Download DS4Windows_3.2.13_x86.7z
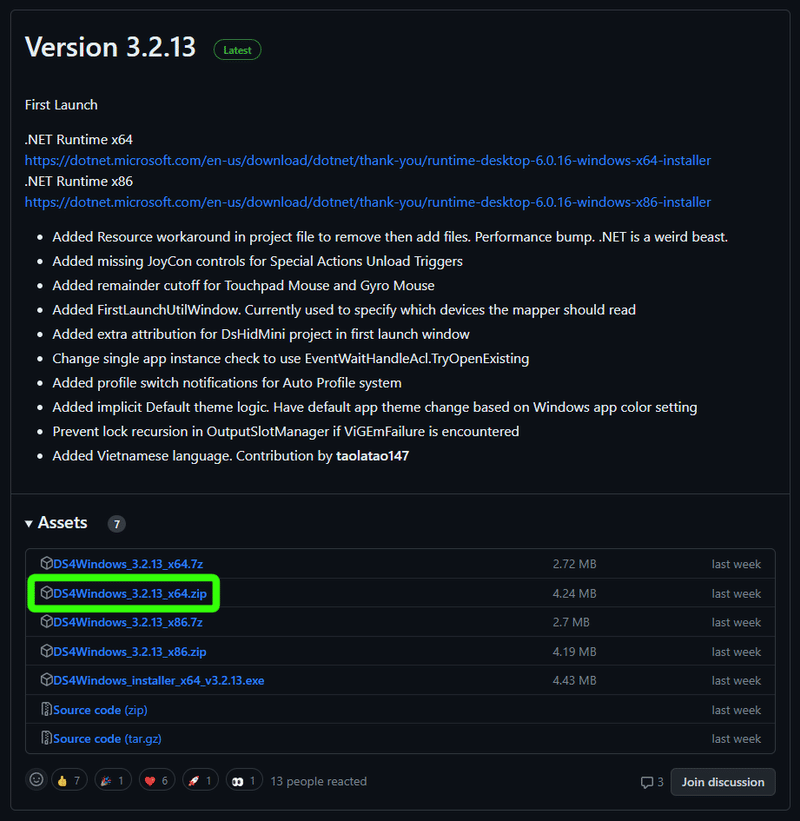 point(128,622)
